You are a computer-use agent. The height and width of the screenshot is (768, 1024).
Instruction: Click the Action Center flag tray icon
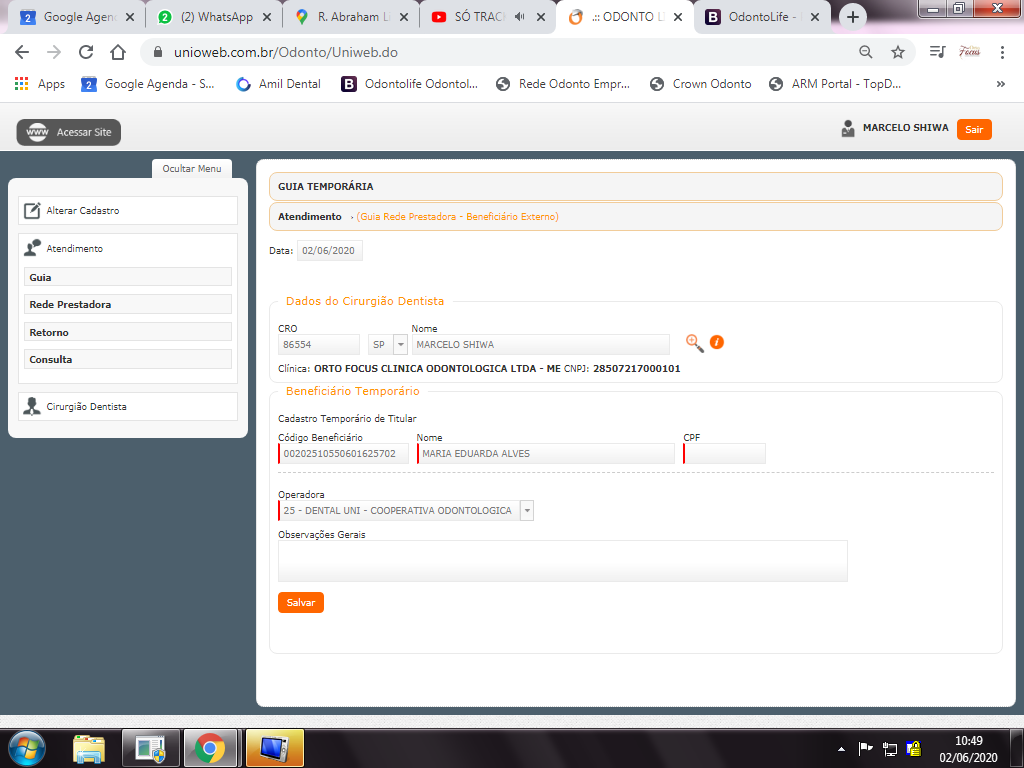pyautogui.click(x=865, y=748)
